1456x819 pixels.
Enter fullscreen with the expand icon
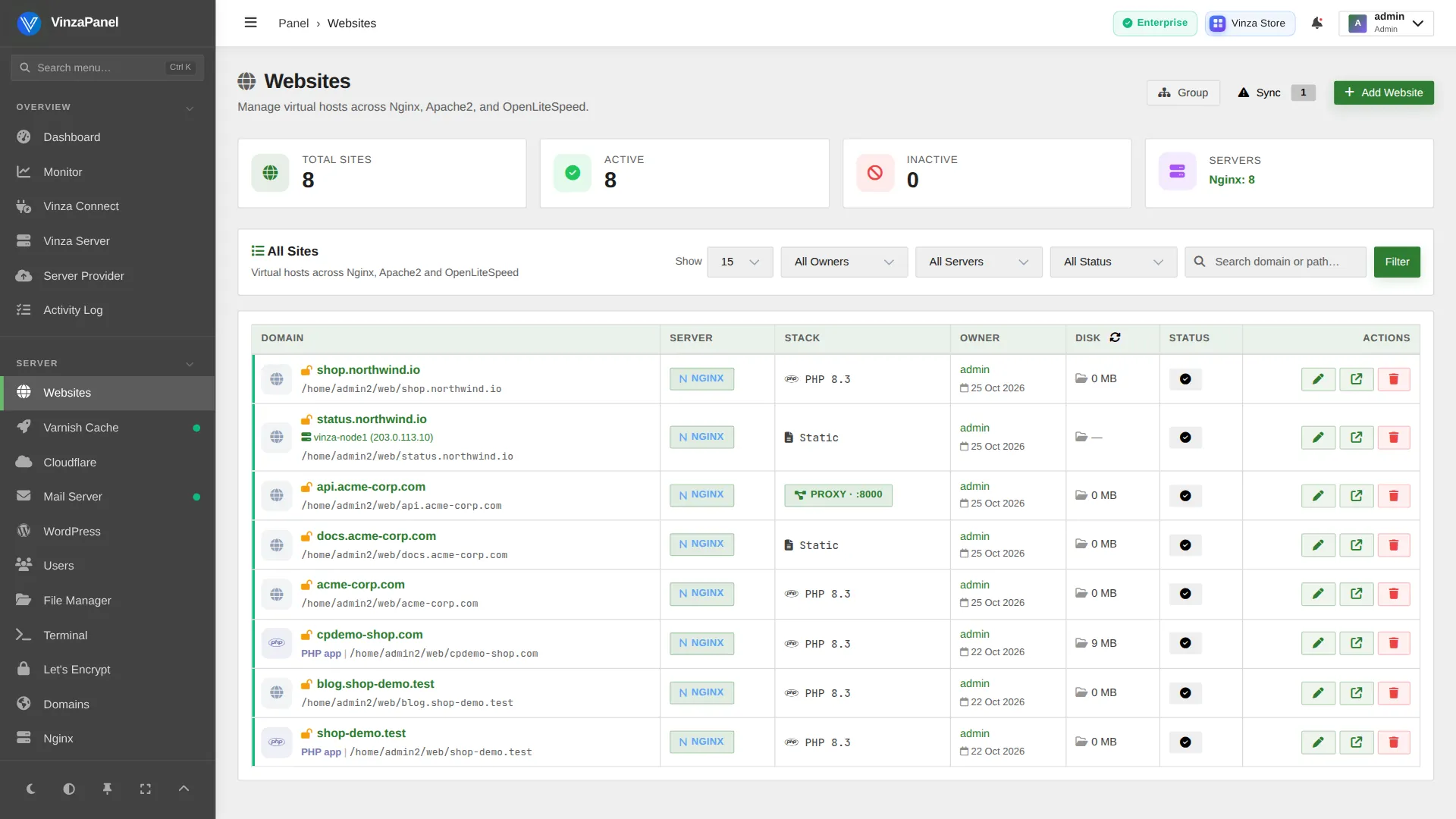point(146,789)
